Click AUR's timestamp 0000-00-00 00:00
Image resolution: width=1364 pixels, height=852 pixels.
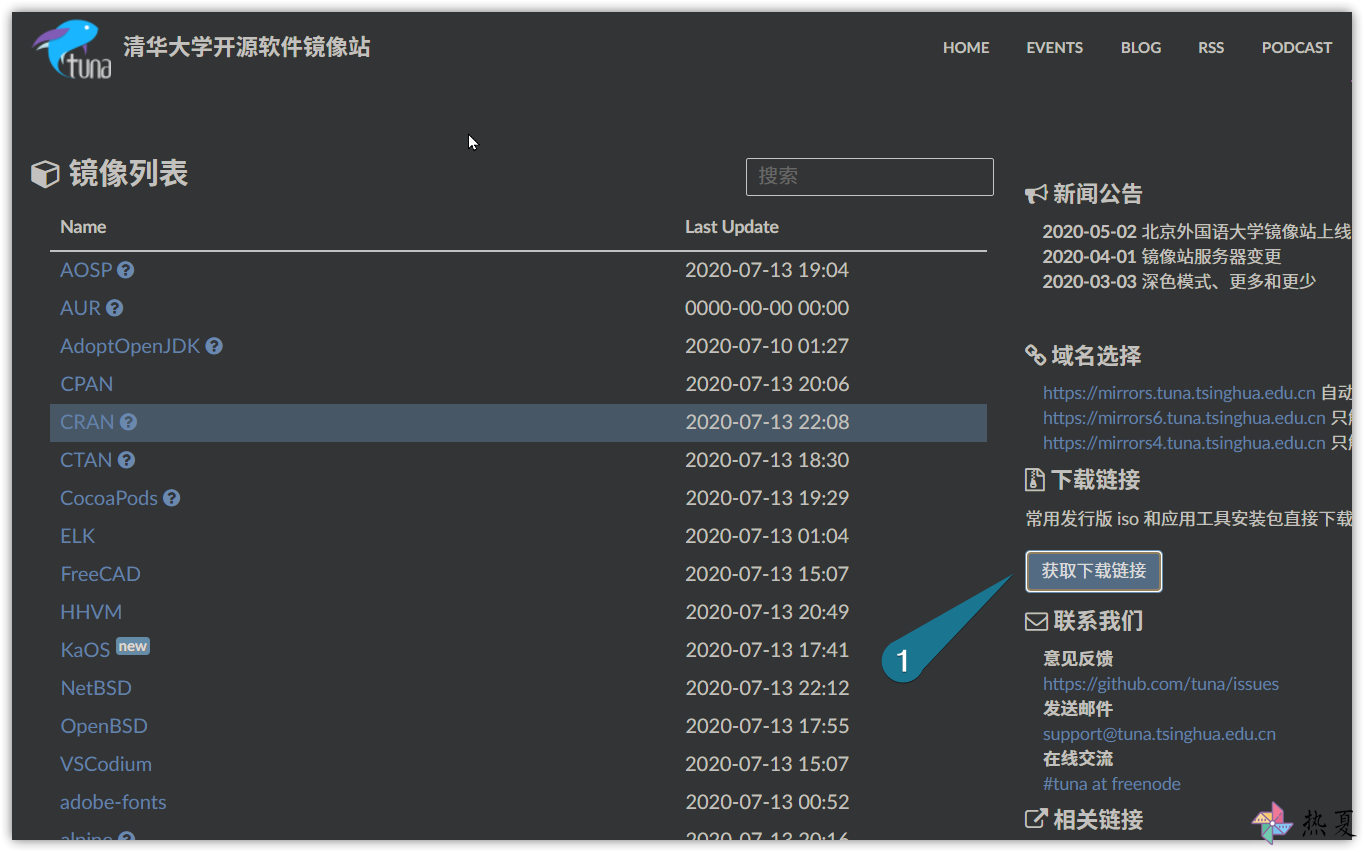tap(767, 308)
